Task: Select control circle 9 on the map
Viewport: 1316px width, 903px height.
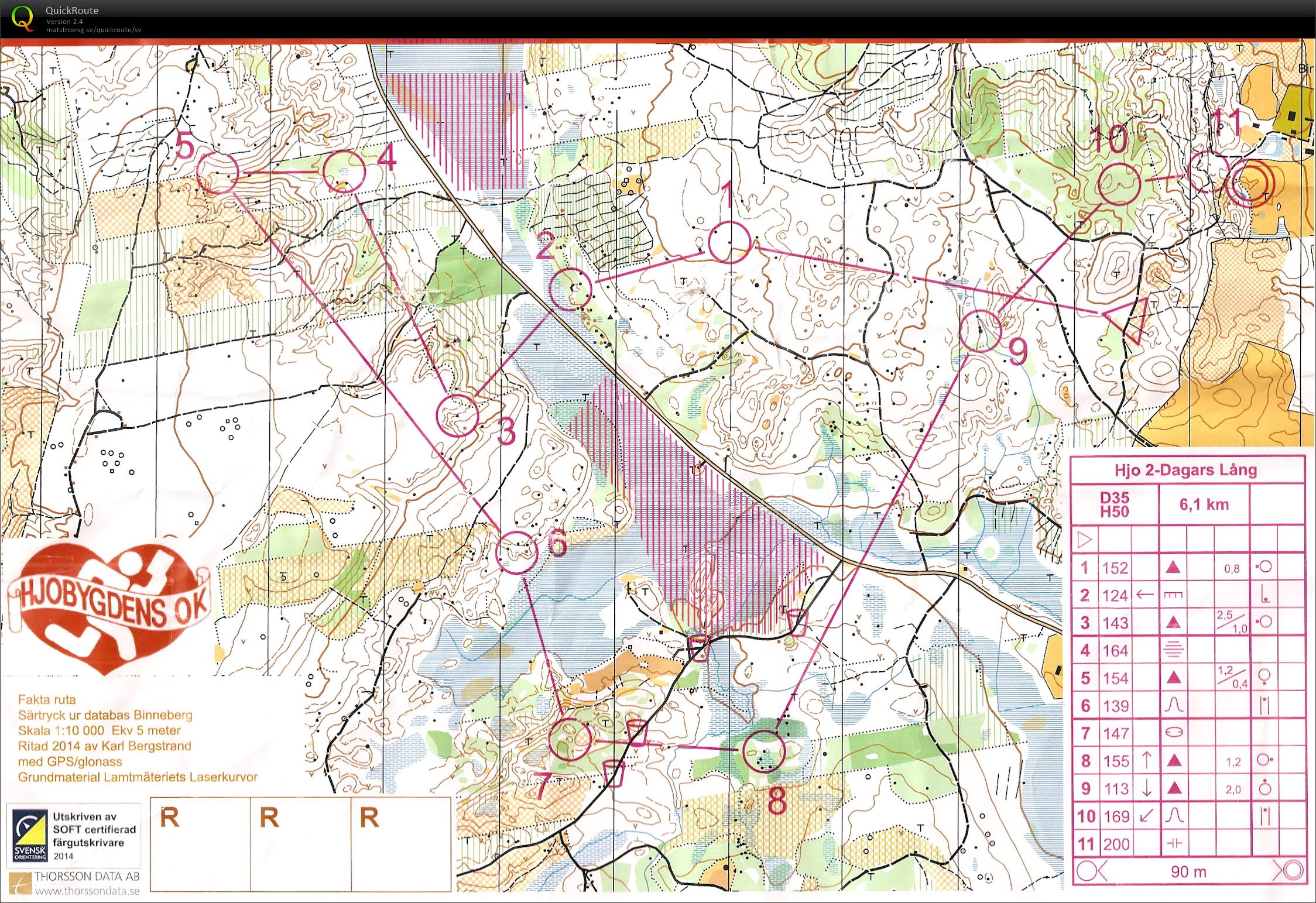Action: (x=981, y=331)
